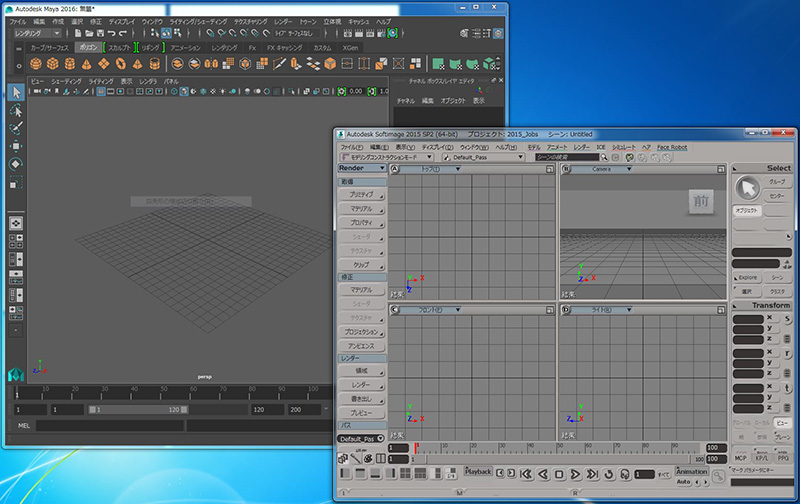Viewport: 800px width, 504px height.
Task: Open the construction mode dropdown in Softimage
Action: (387, 158)
